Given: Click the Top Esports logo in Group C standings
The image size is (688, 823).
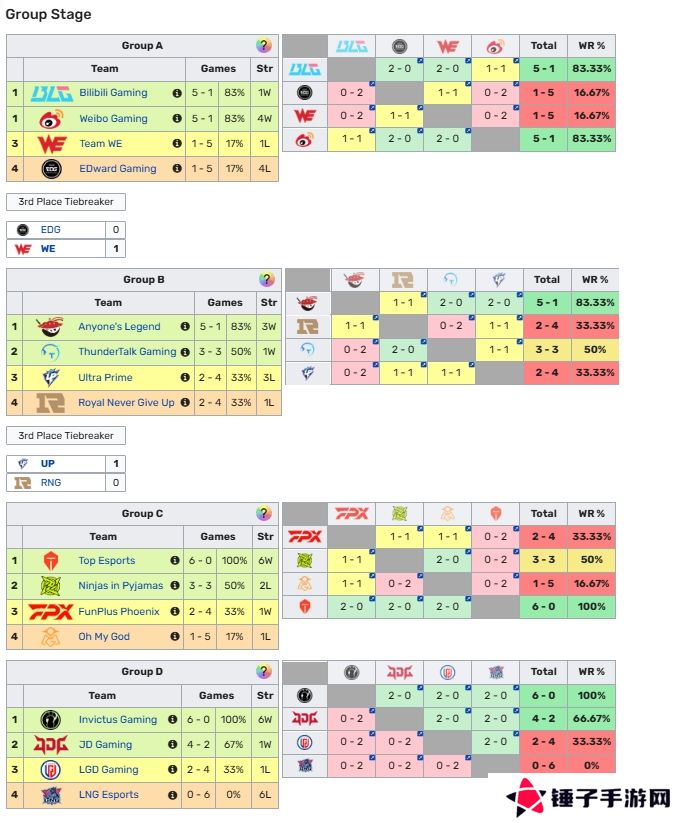Looking at the screenshot, I should coord(51,561).
